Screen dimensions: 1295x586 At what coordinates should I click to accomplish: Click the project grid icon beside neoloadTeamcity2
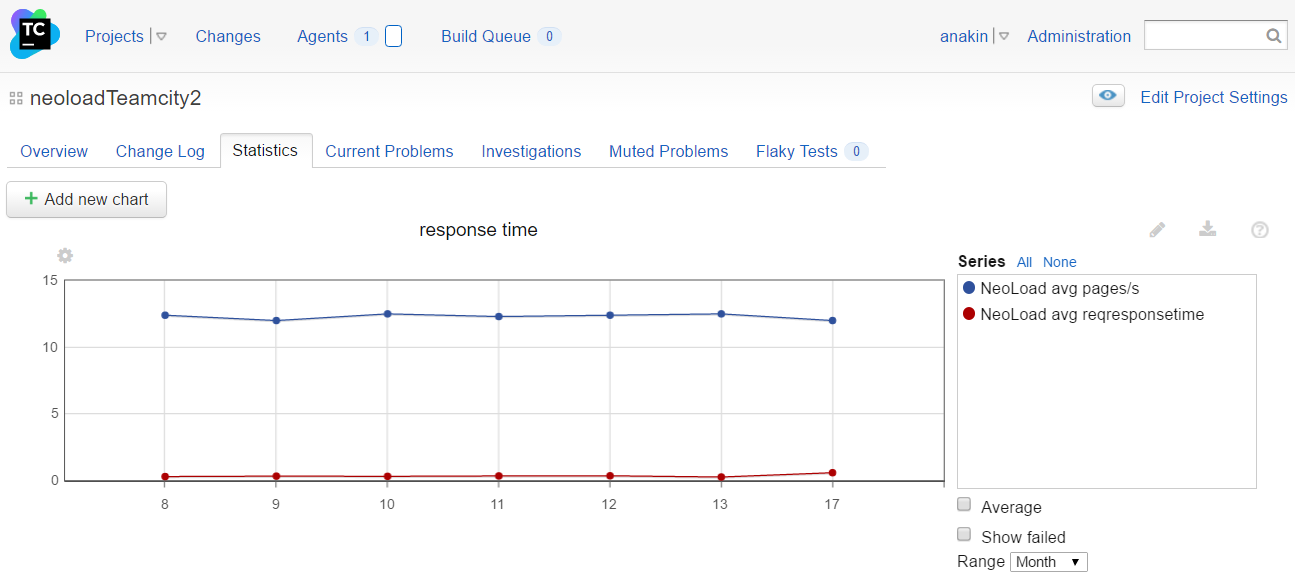click(16, 98)
